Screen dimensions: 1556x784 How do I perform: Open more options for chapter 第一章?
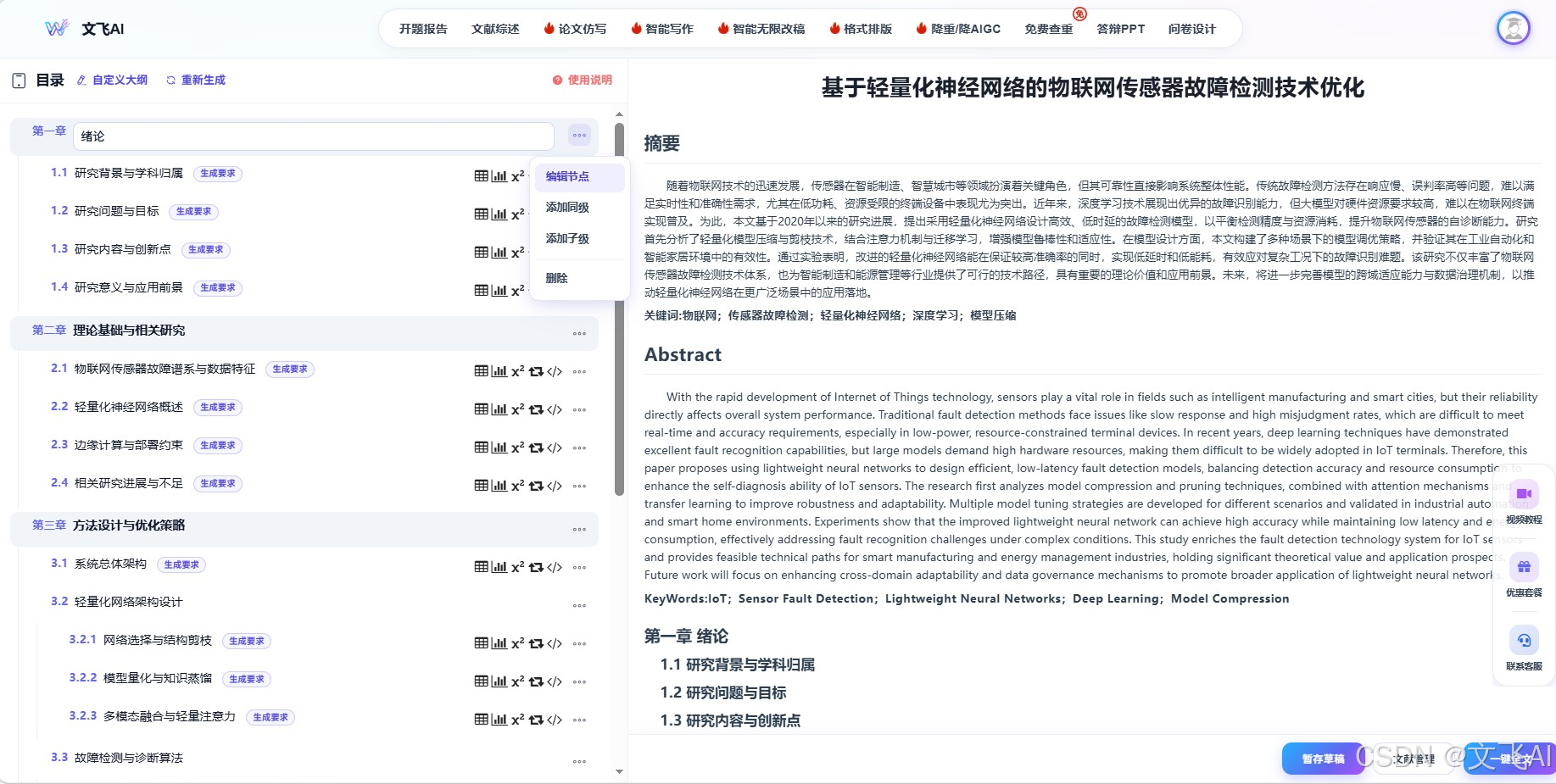579,136
